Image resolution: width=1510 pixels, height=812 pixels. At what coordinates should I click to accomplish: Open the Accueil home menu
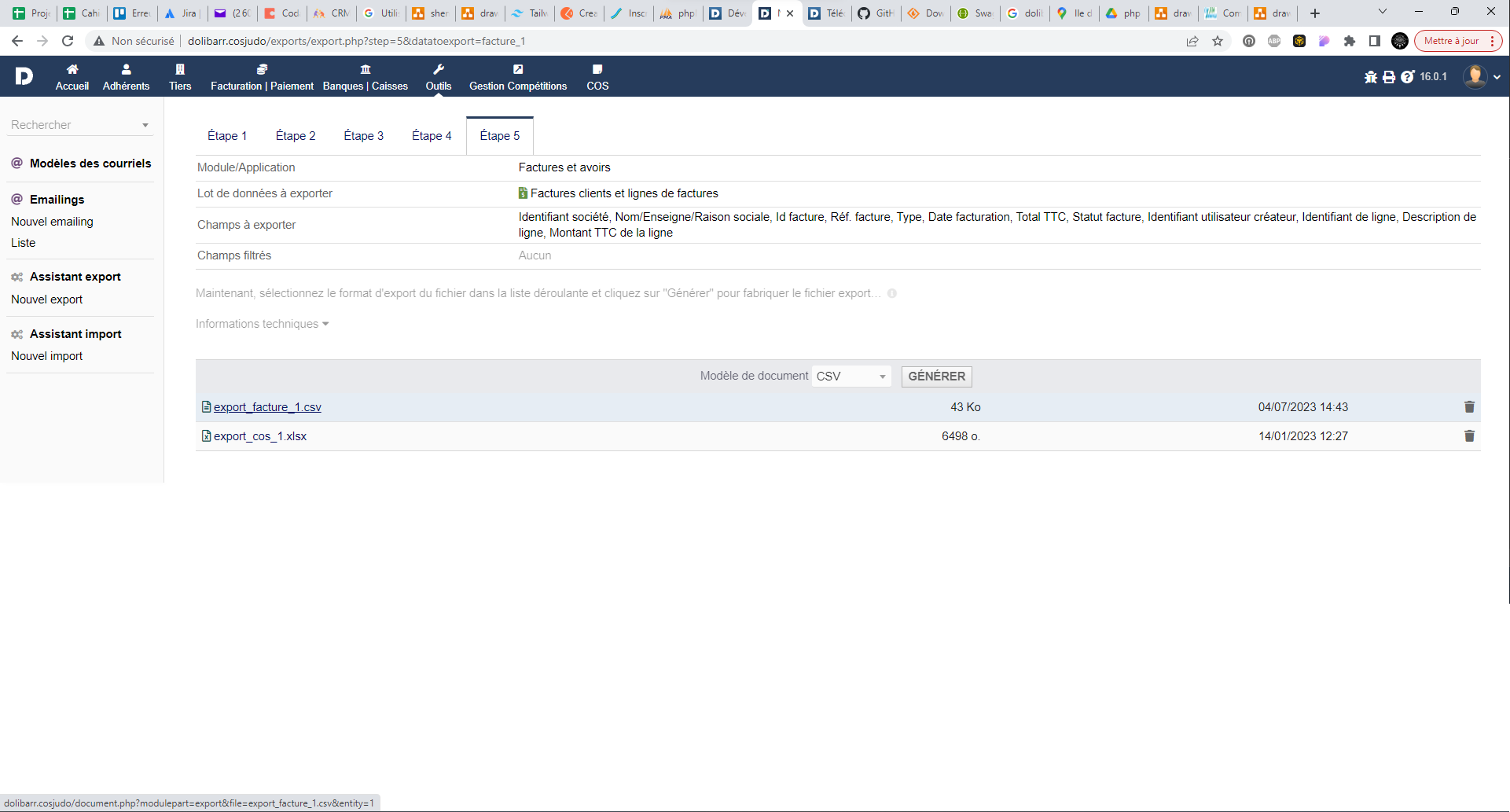[72, 77]
